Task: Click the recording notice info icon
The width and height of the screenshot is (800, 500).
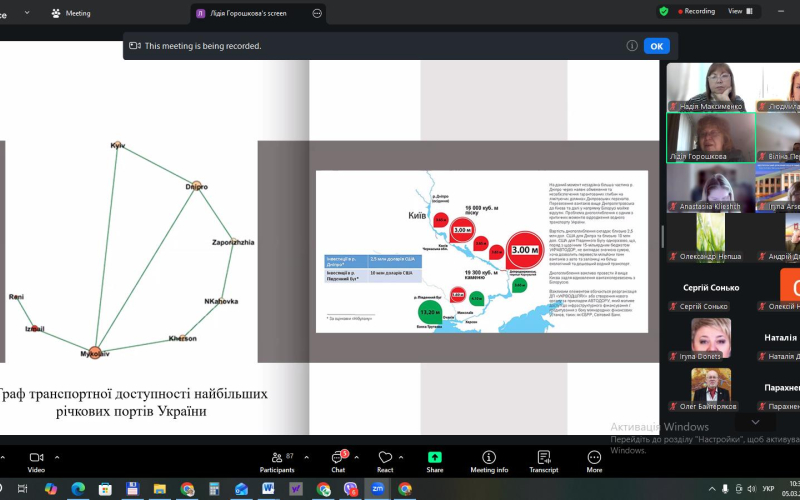Action: coord(632,45)
